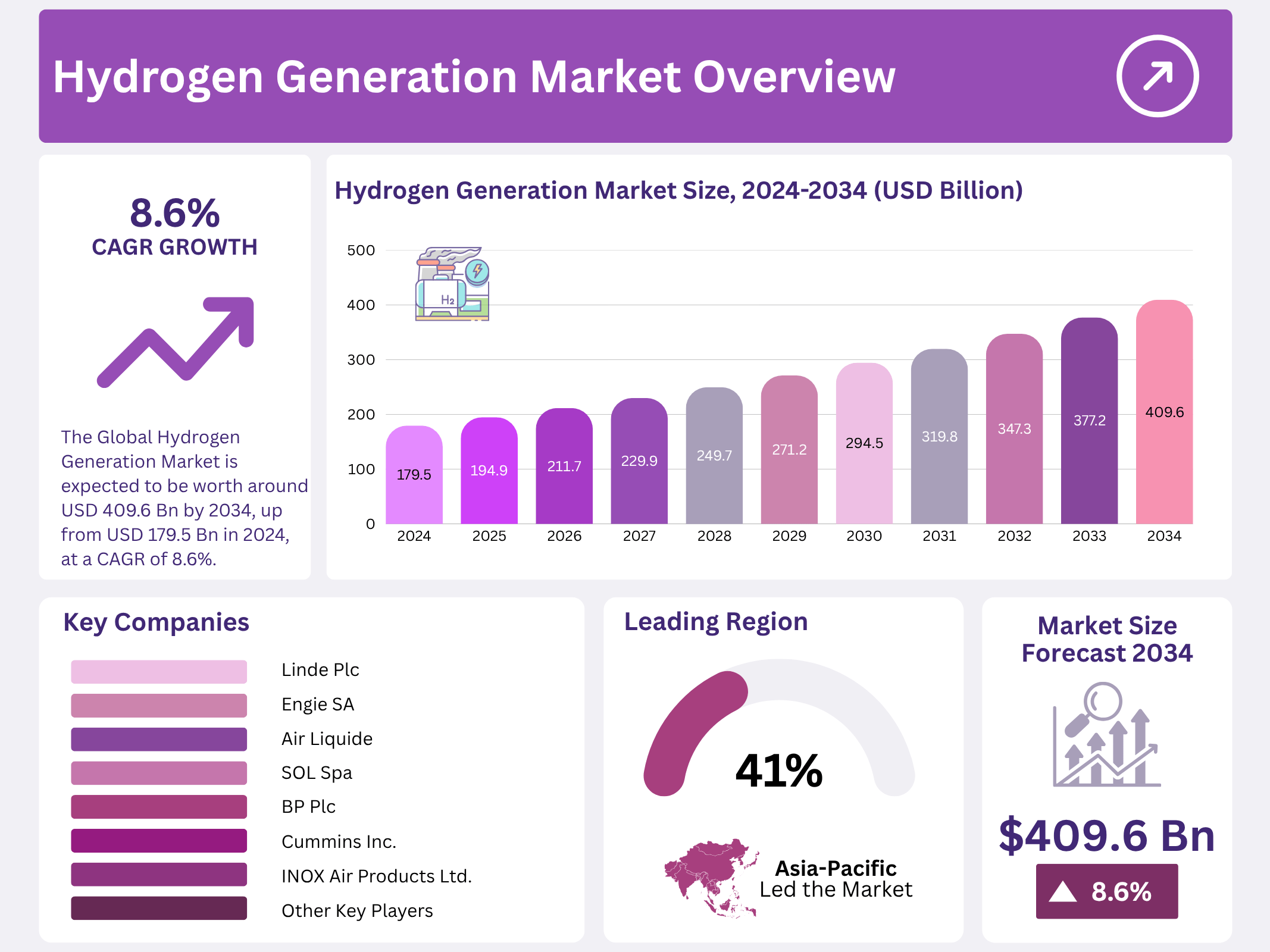This screenshot has width=1270, height=952.
Task: Click the magnifier chart forecast icon
Action: click(1106, 735)
